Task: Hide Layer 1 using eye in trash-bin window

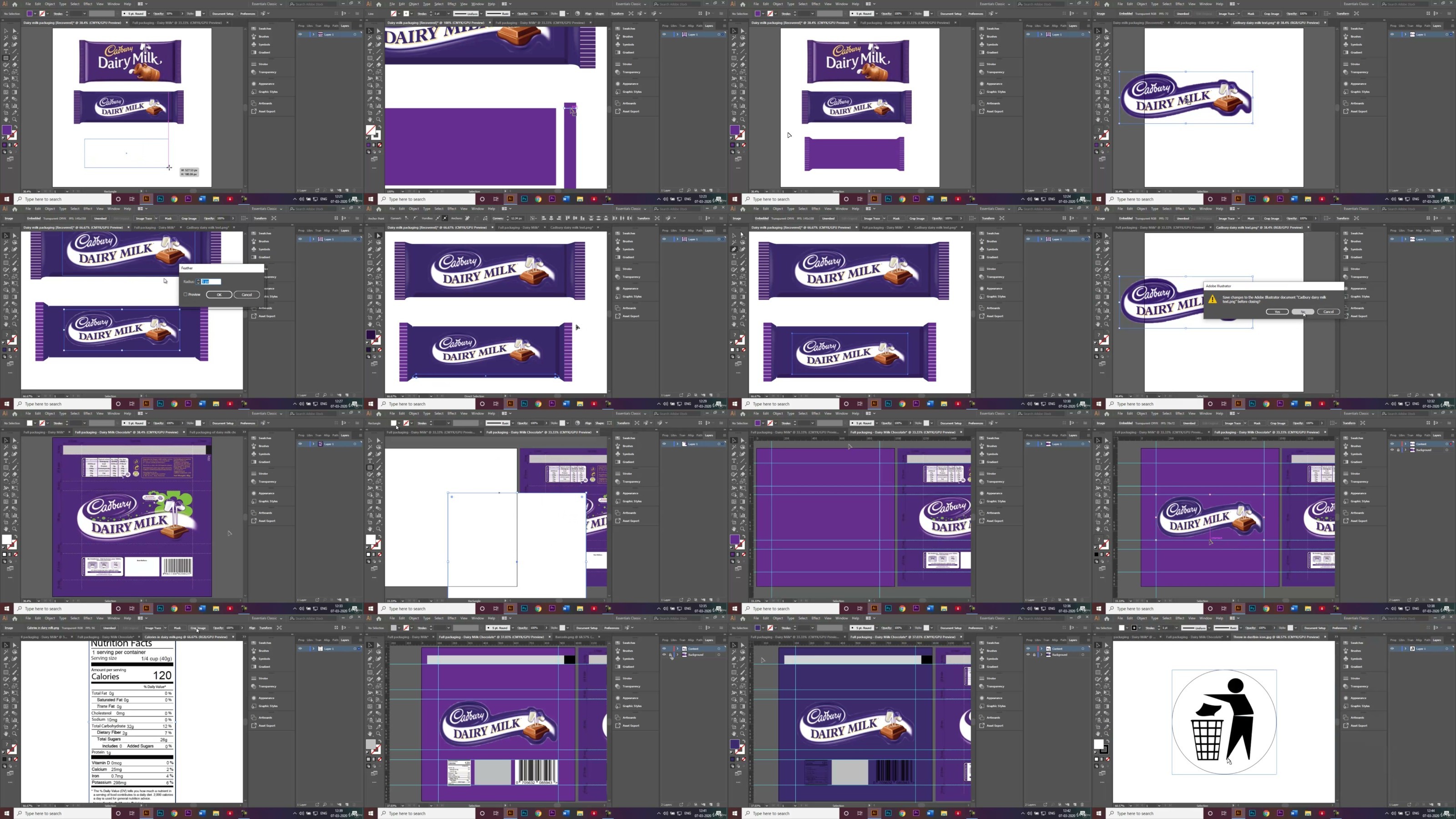Action: 1392,648
